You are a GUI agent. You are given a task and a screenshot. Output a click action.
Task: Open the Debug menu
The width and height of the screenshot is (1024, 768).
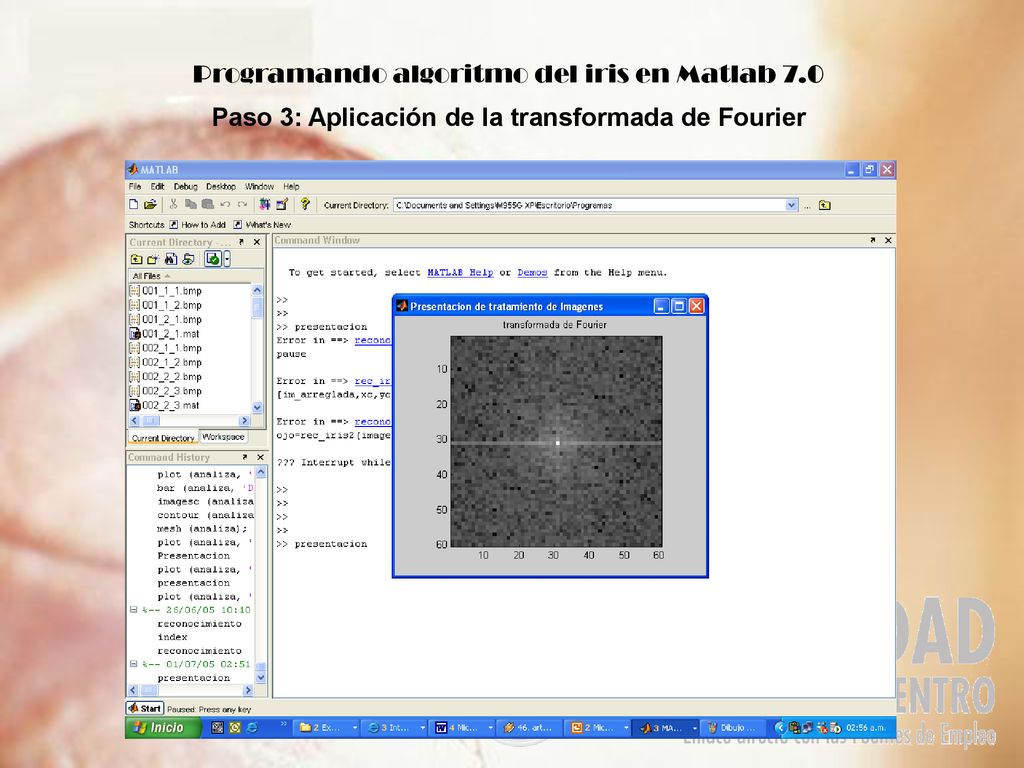(185, 186)
